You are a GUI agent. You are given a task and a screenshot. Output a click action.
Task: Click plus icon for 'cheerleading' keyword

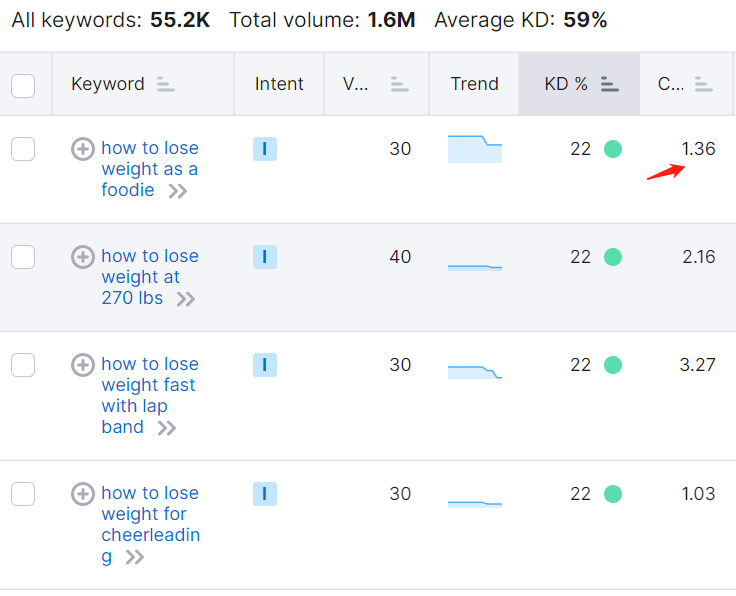point(83,494)
